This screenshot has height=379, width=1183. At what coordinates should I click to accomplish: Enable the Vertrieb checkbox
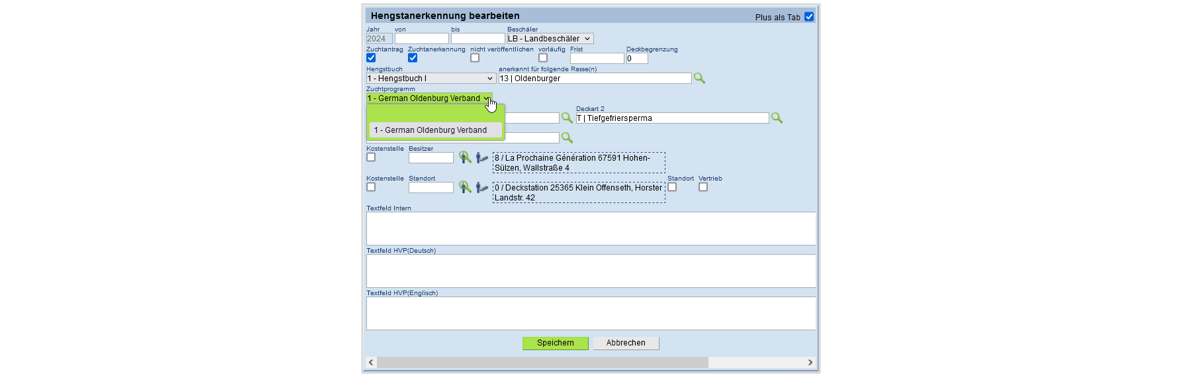tap(702, 187)
